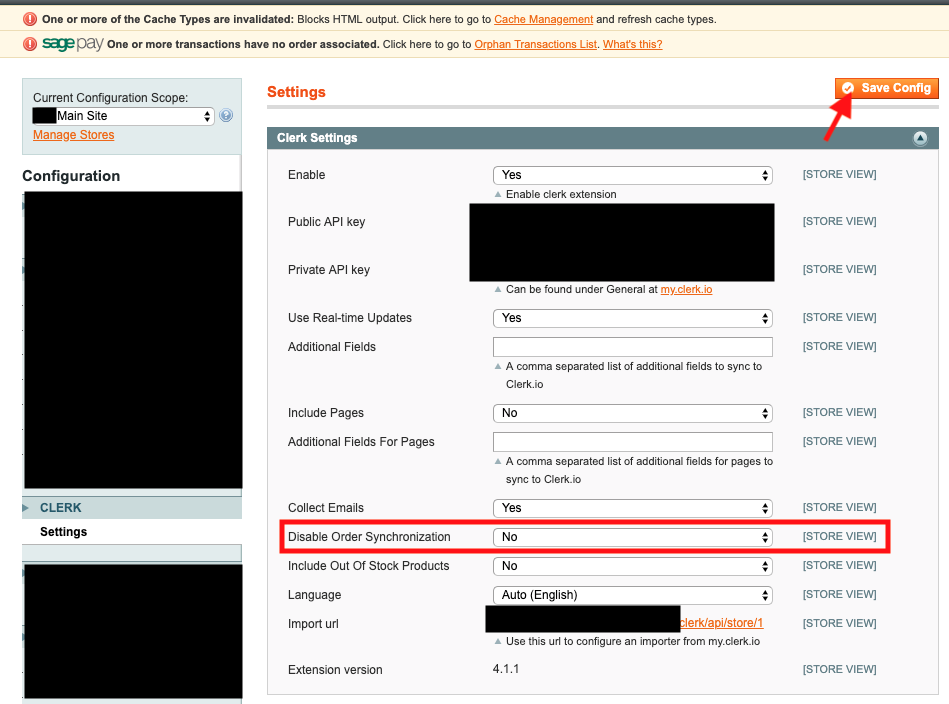Select Settings in the Clerk sidebar
Screen dimensions: 949x704
(64, 532)
